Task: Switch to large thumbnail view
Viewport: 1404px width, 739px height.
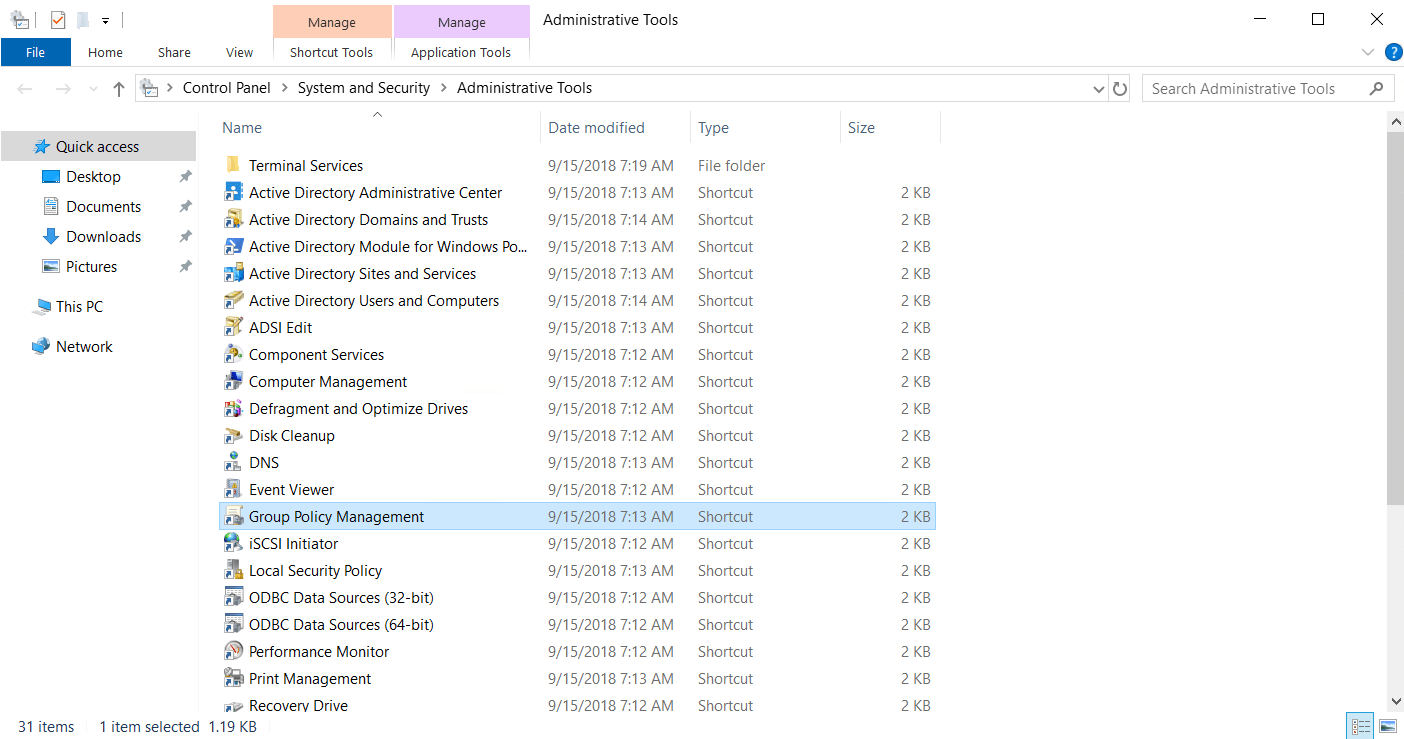Action: [1387, 725]
